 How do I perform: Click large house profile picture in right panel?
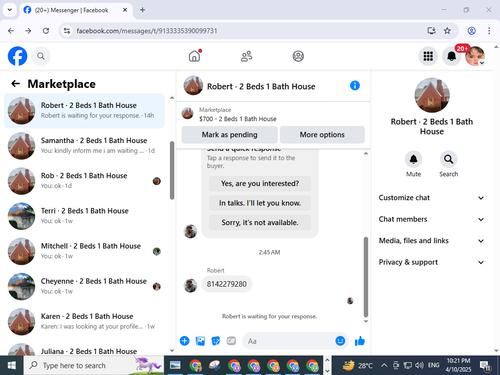click(432, 95)
